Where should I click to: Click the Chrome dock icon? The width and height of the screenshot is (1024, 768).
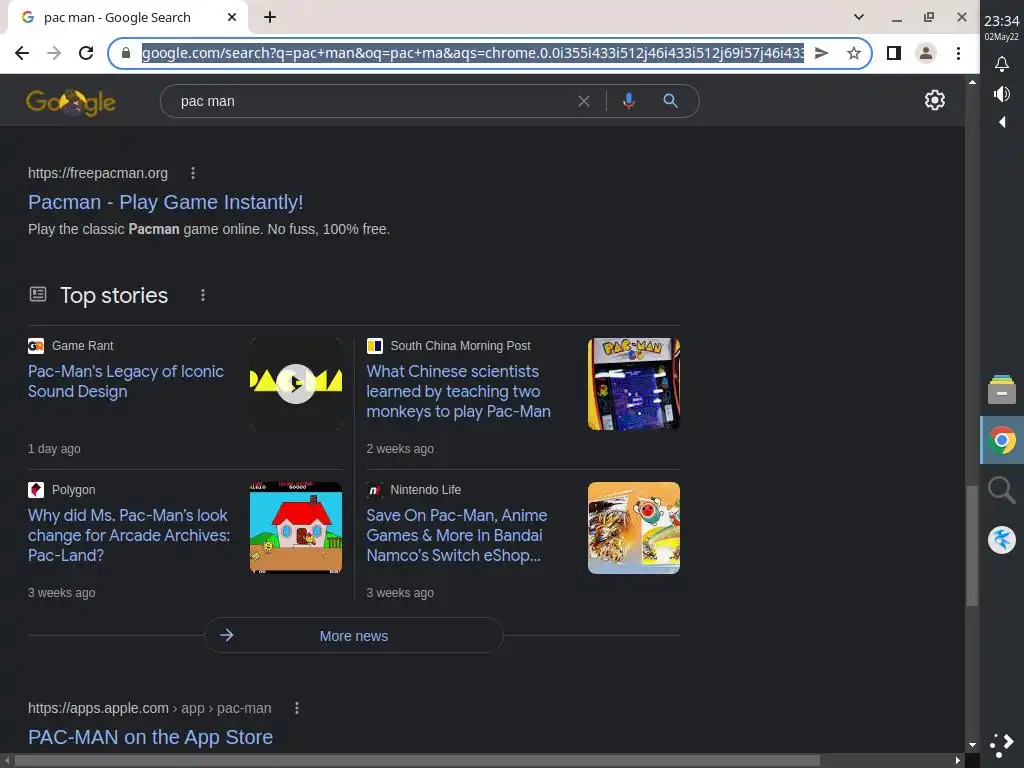tap(1002, 440)
